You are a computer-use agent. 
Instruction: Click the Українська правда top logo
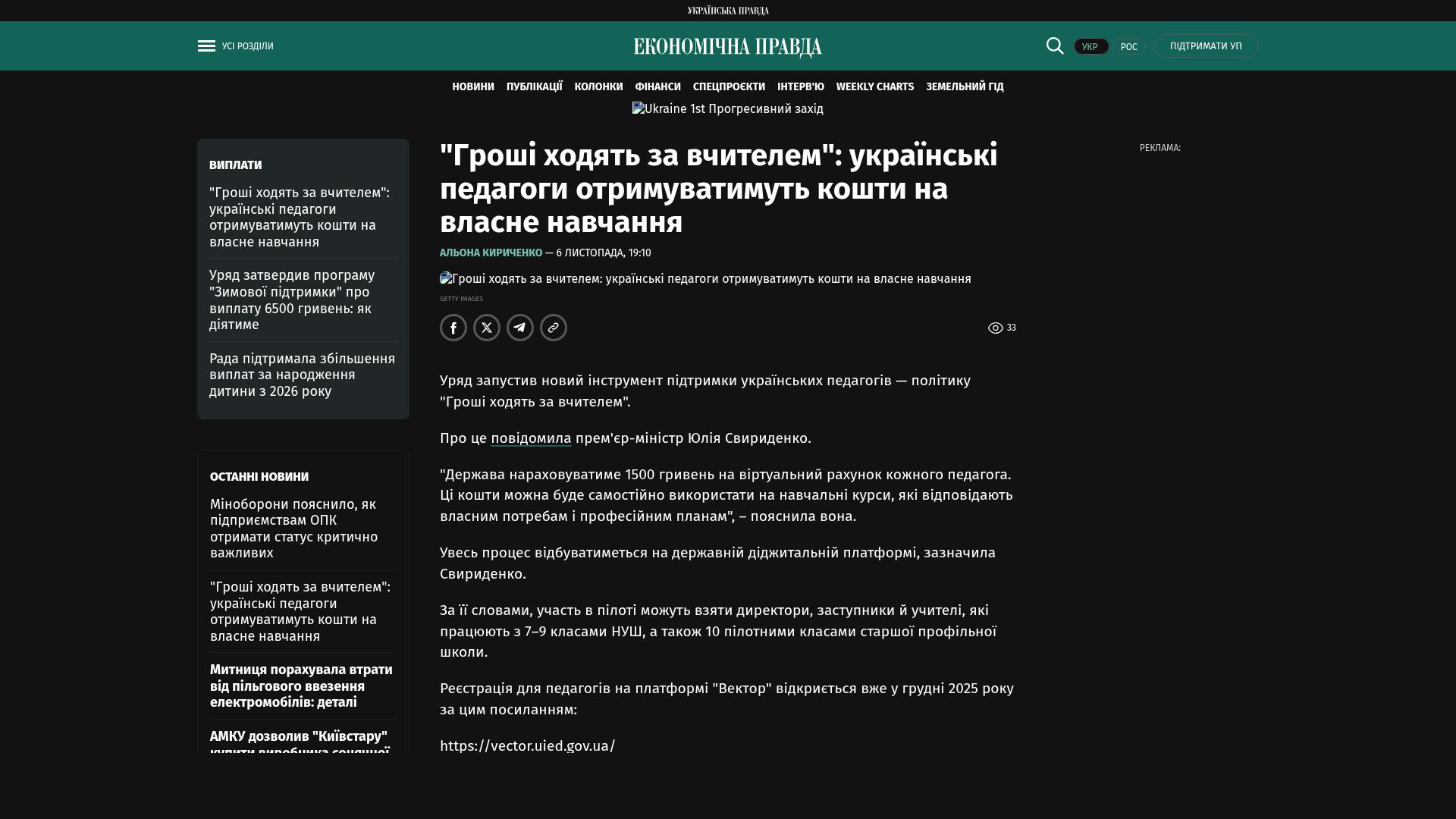pos(727,11)
